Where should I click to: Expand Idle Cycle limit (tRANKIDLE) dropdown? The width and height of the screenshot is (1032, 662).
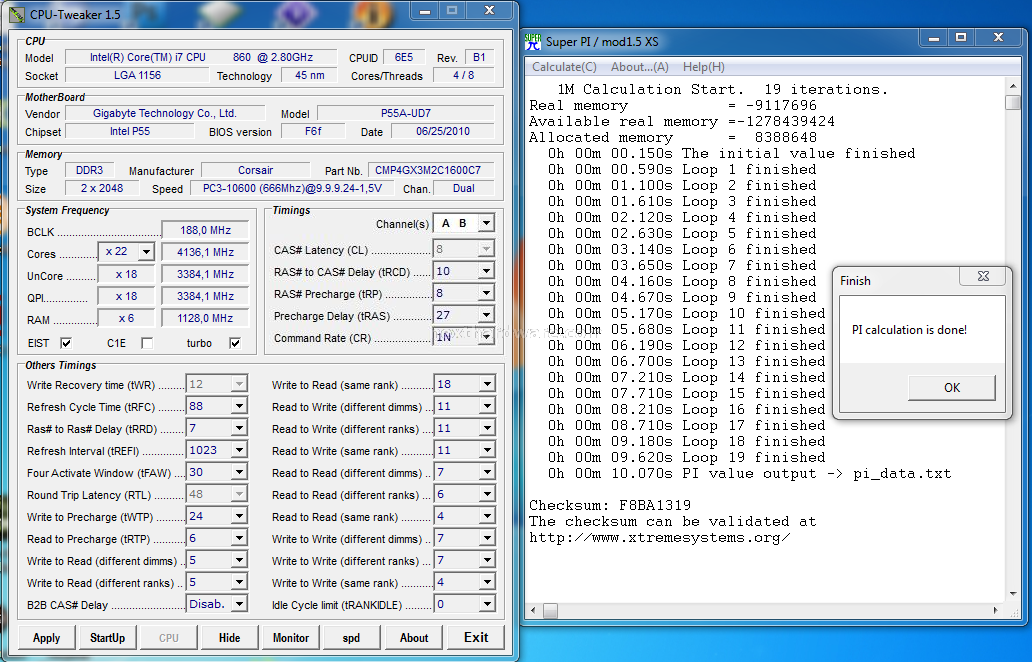[486, 603]
